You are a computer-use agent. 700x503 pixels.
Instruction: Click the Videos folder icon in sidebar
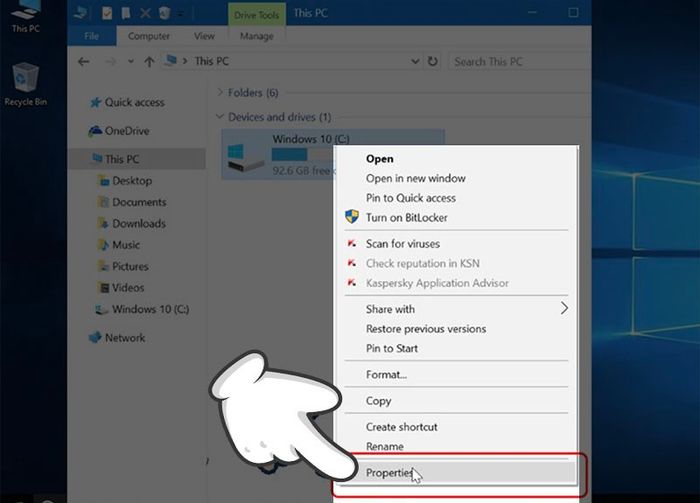tap(104, 288)
